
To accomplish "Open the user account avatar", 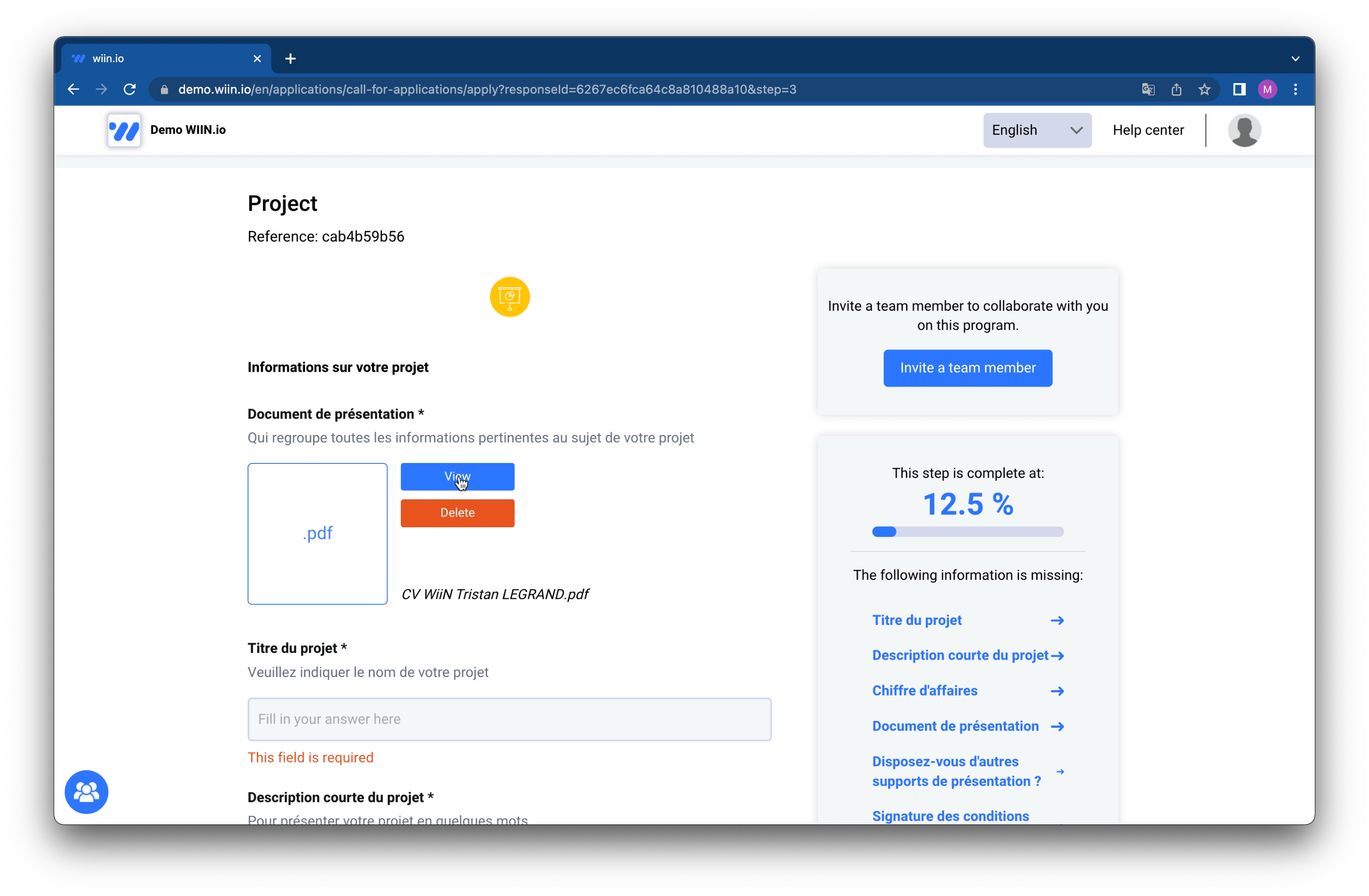I will tap(1244, 130).
